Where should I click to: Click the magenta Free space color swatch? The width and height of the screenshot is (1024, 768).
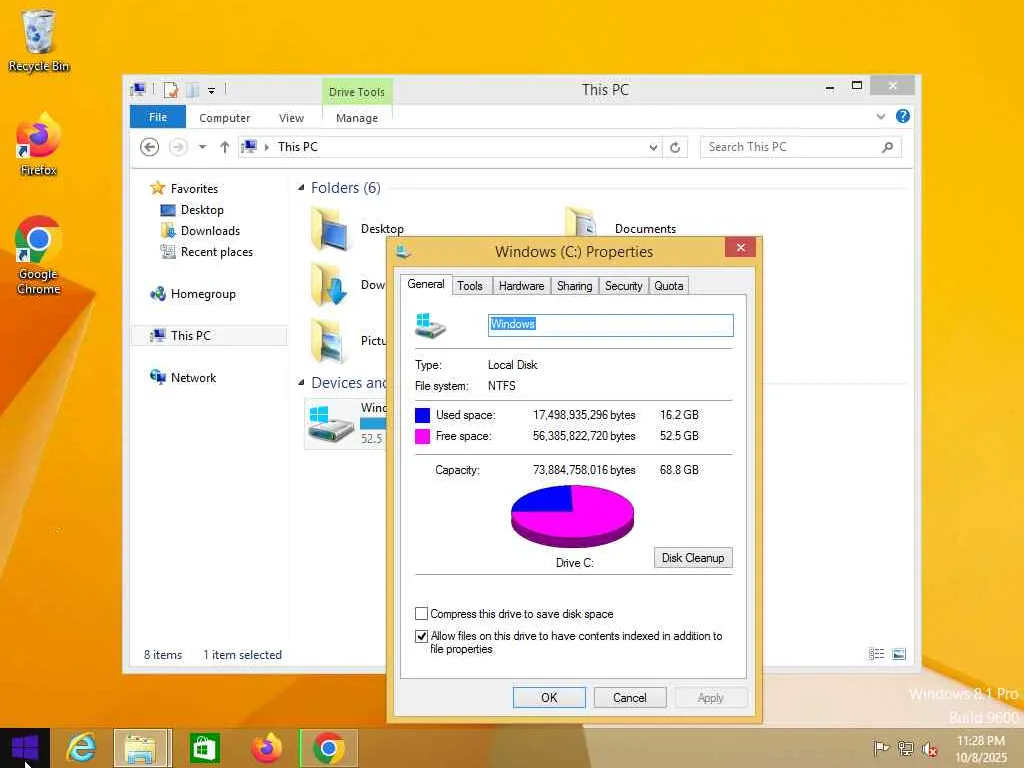[423, 436]
